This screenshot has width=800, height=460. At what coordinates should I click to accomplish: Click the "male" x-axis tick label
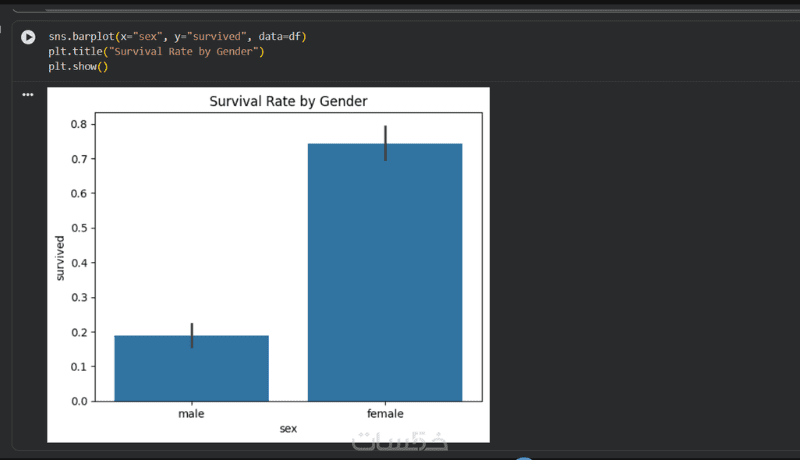(191, 413)
